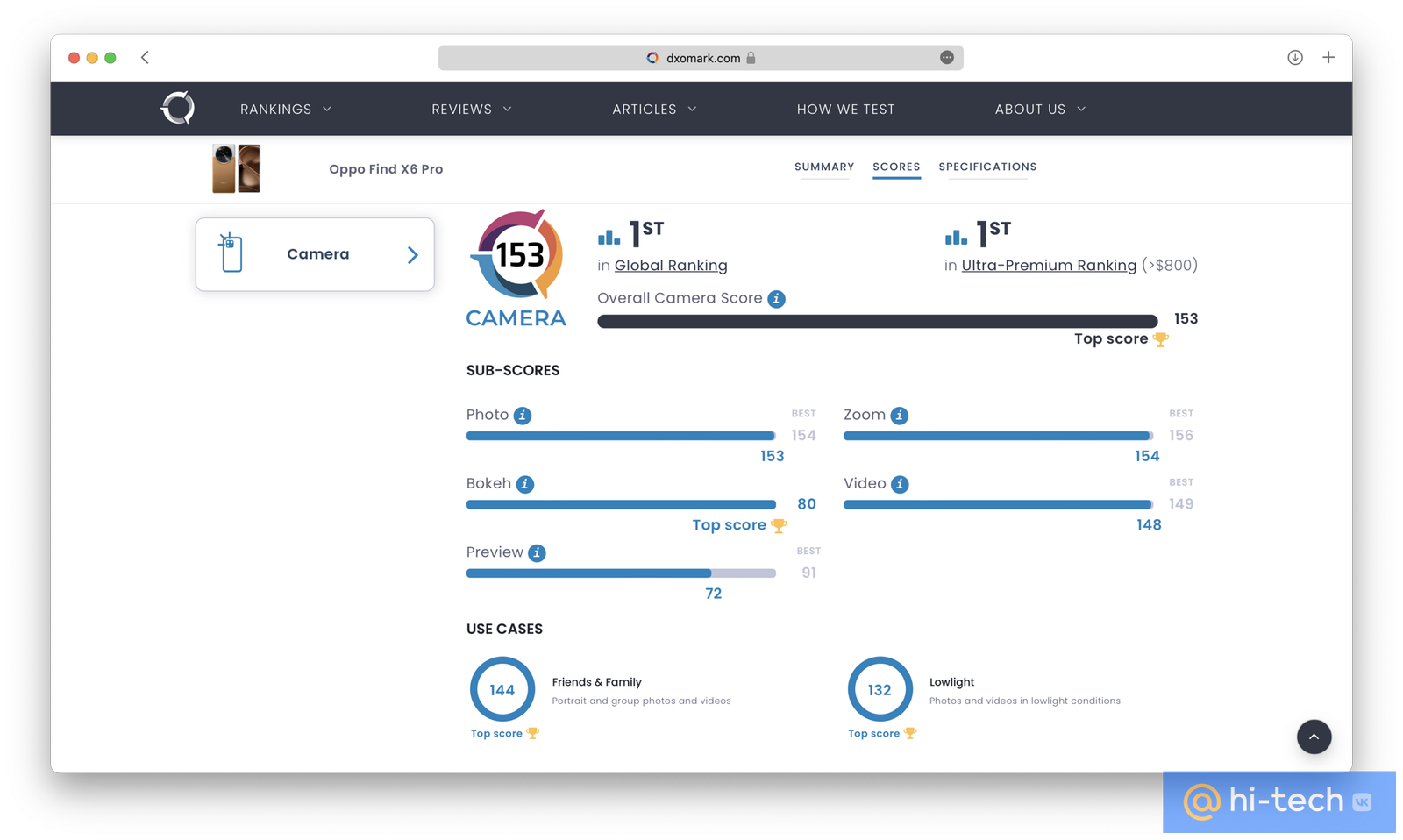Click the phone icon in the Camera card
This screenshot has width=1403, height=840.
click(231, 253)
